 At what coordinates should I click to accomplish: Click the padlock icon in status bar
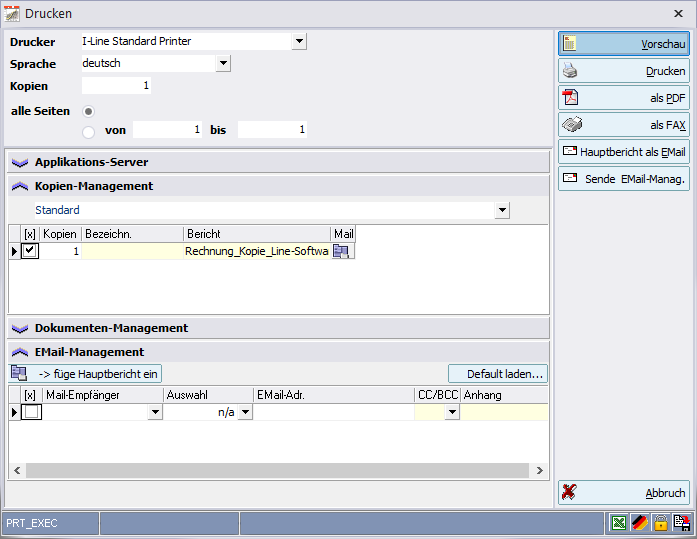click(x=661, y=522)
